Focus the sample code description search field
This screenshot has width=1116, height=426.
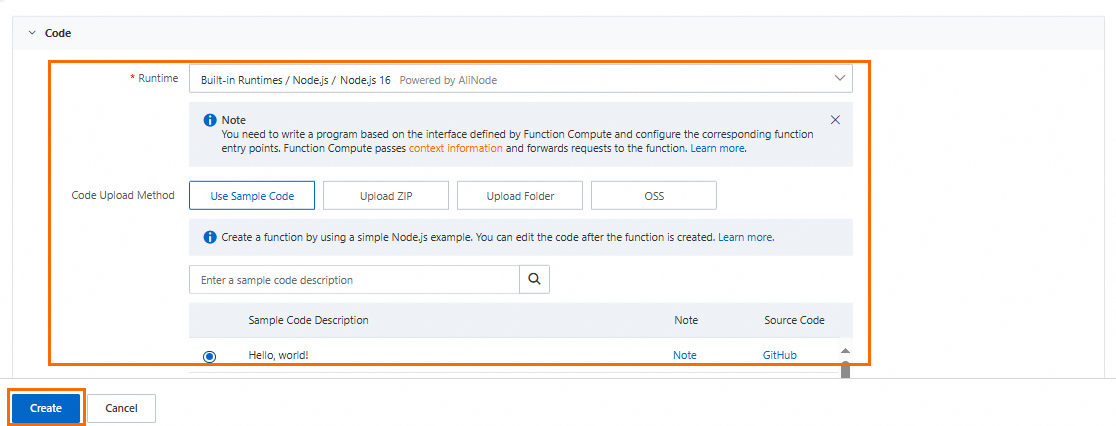coord(354,280)
